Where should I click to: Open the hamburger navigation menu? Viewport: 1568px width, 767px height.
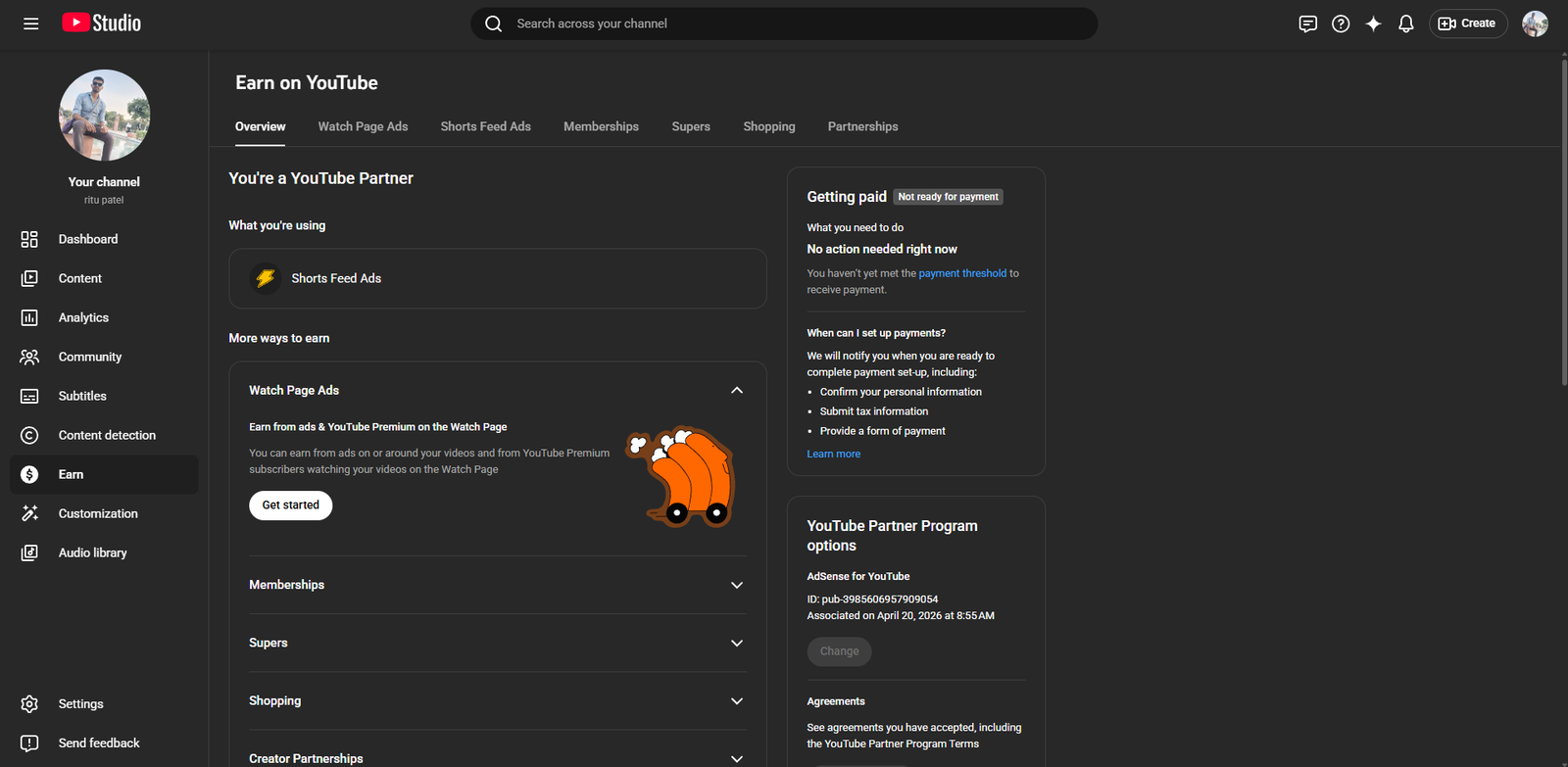[31, 24]
